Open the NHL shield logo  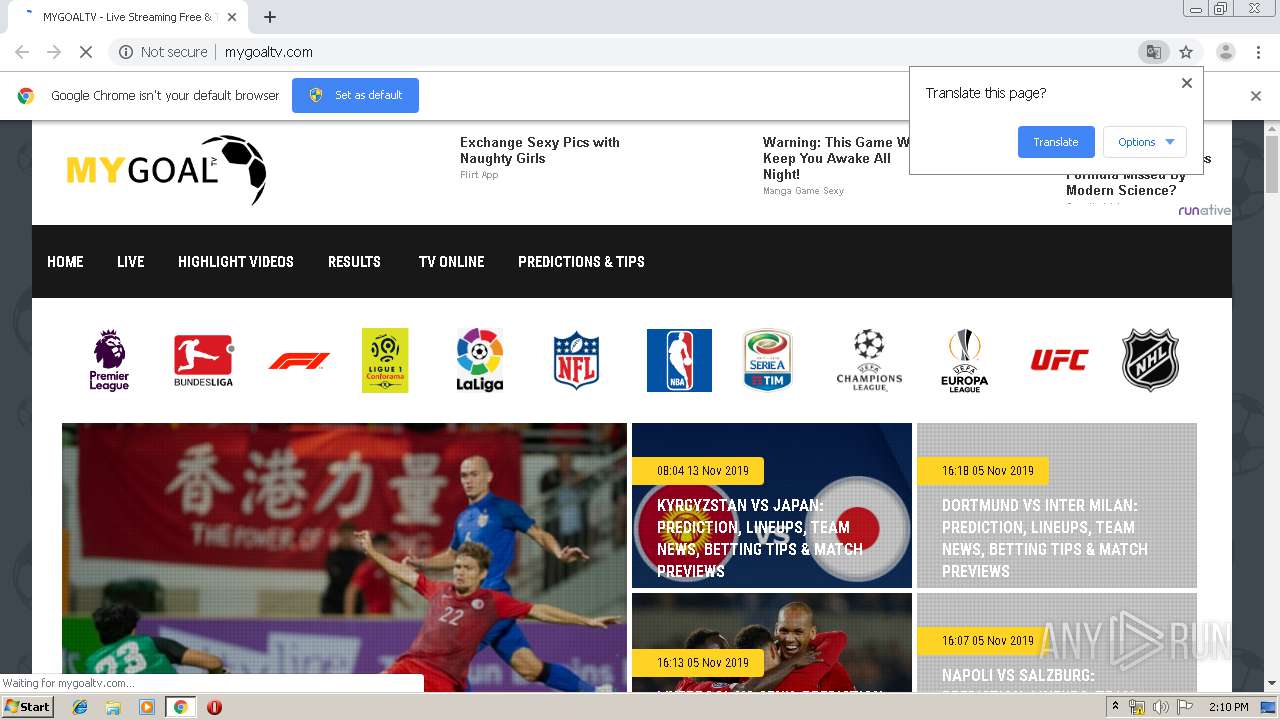[x=1151, y=360]
